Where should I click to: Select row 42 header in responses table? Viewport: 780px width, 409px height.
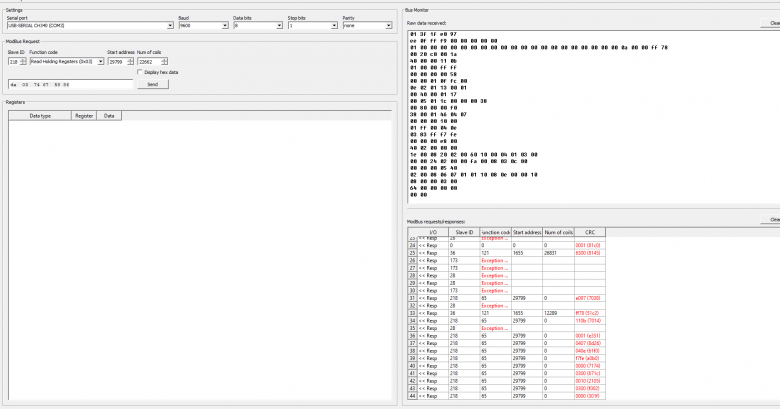click(412, 381)
